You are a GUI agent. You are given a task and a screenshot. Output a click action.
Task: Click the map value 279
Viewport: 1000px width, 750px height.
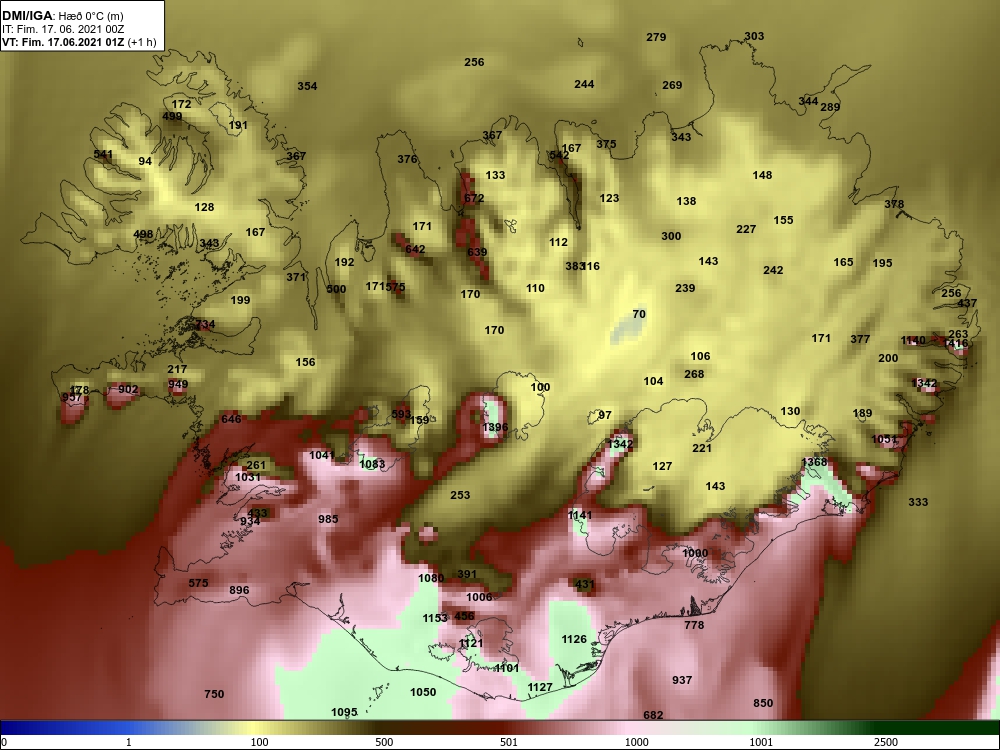[656, 37]
